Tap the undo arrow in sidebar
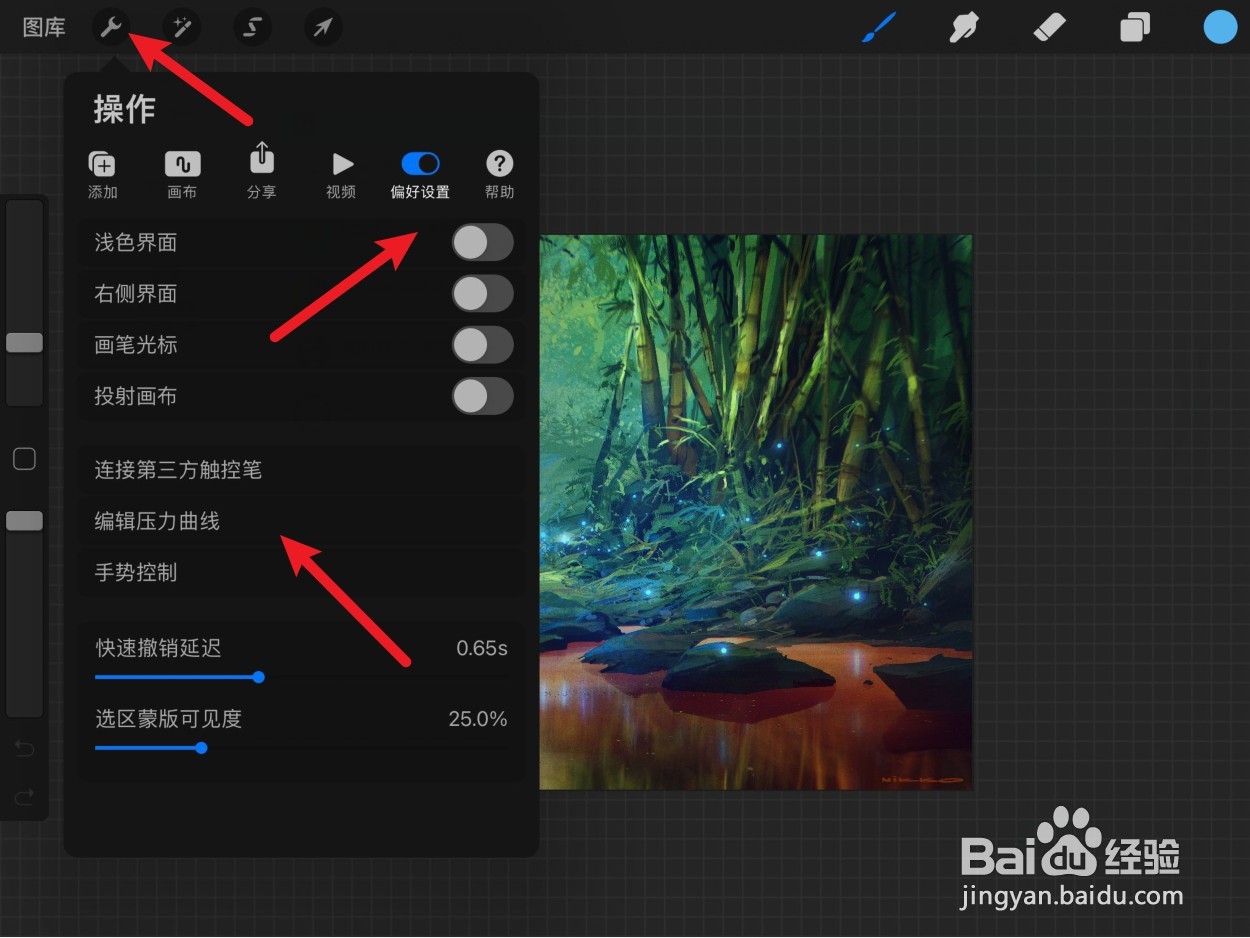This screenshot has height=938, width=1250. 24,749
